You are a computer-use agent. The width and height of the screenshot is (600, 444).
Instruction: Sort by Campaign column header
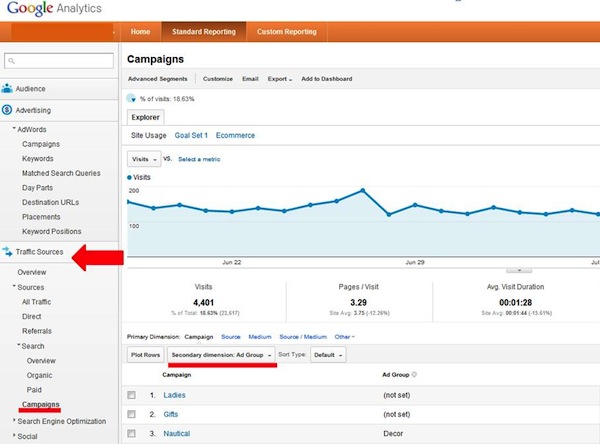(176, 374)
